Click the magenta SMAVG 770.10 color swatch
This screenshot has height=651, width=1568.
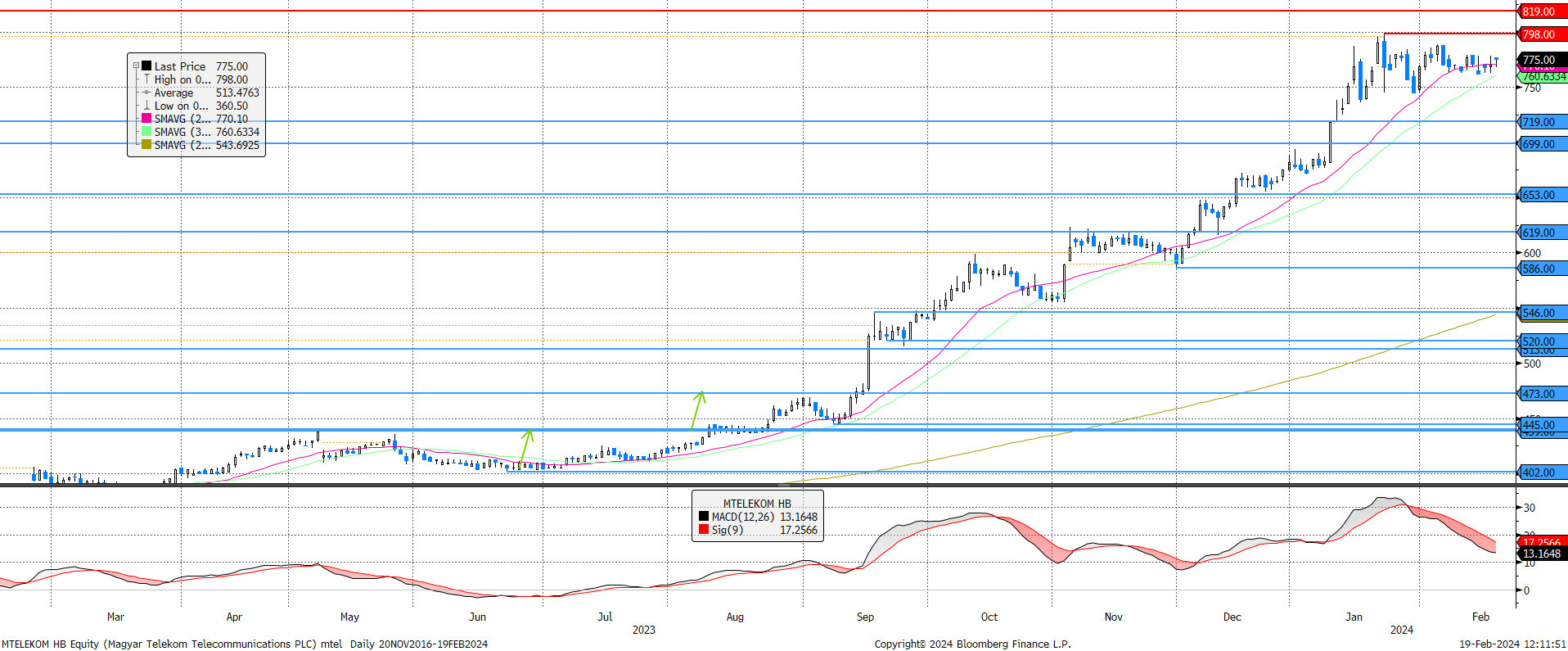(146, 118)
